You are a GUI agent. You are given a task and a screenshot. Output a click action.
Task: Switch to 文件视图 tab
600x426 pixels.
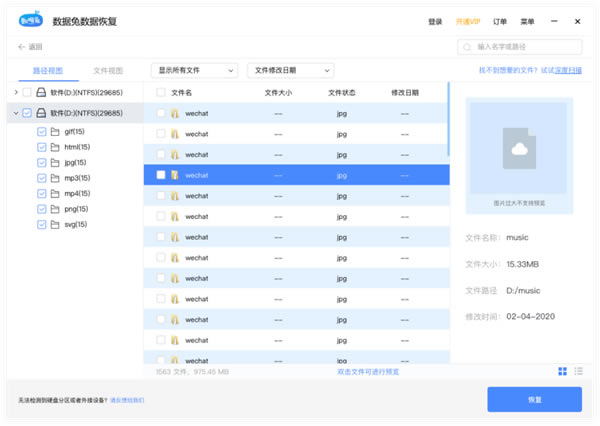pyautogui.click(x=108, y=71)
